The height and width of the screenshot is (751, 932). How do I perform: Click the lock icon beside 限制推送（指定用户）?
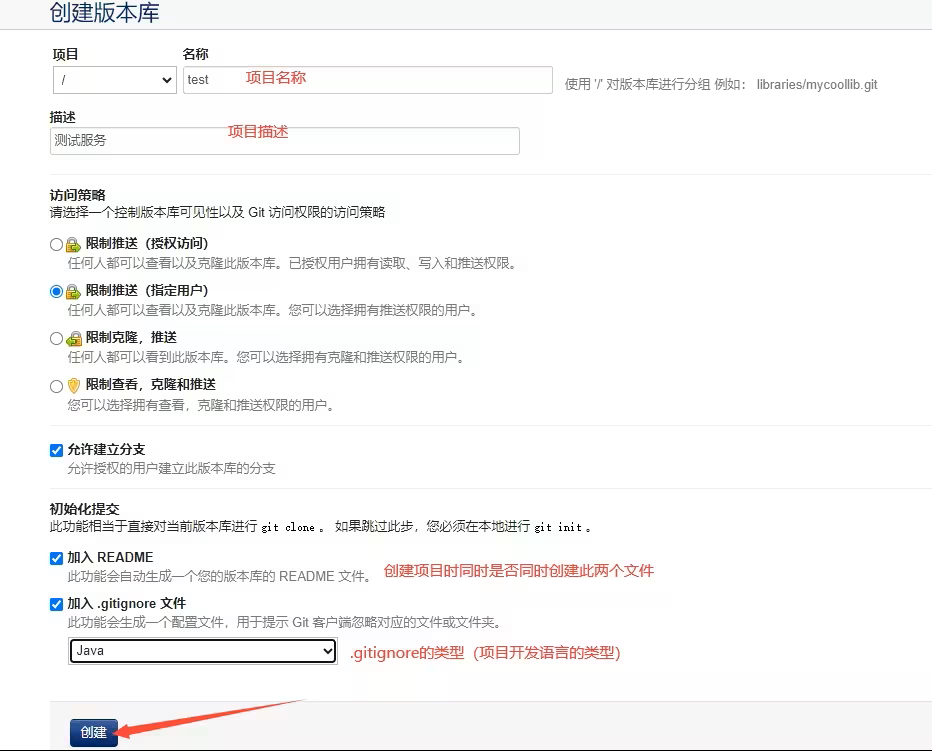73,292
